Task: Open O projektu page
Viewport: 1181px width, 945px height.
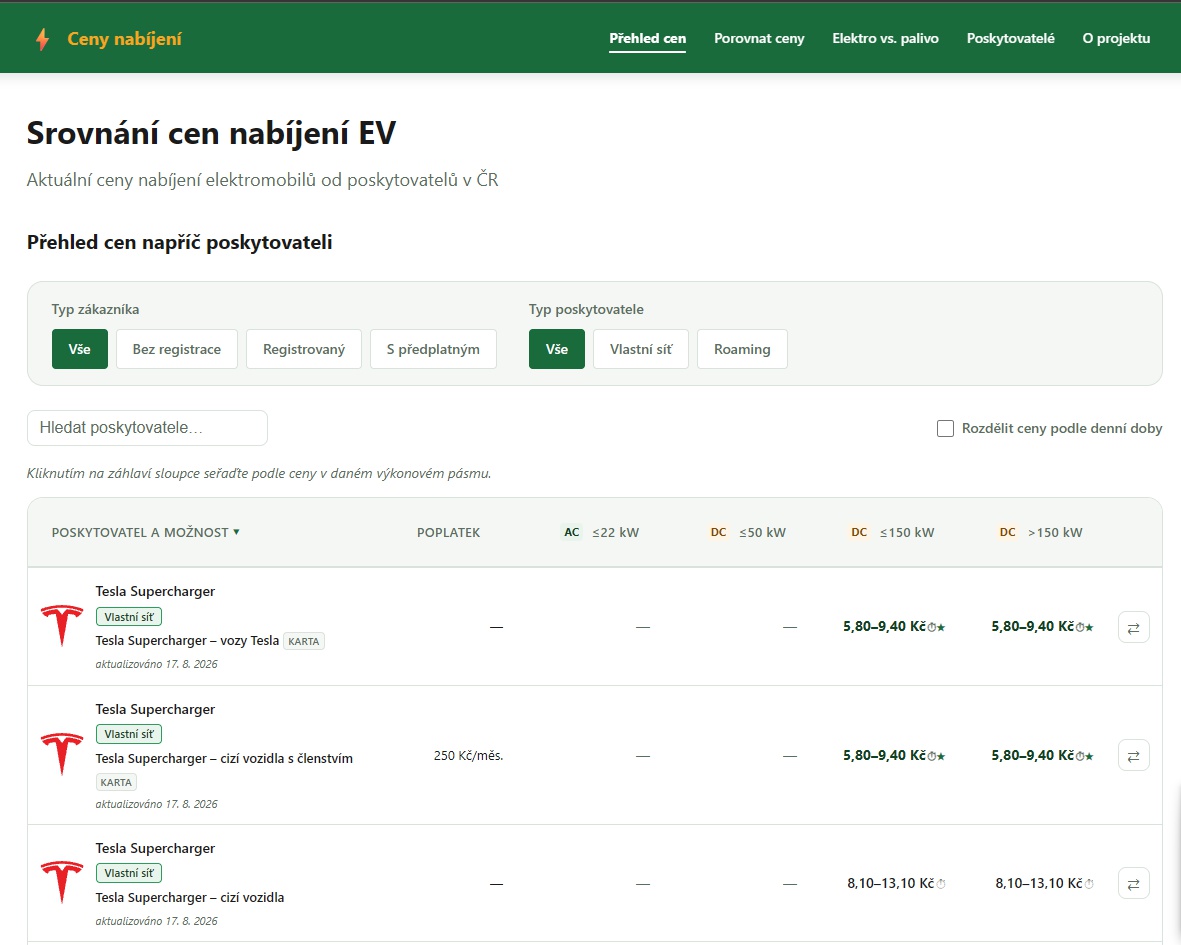Action: tap(1115, 38)
